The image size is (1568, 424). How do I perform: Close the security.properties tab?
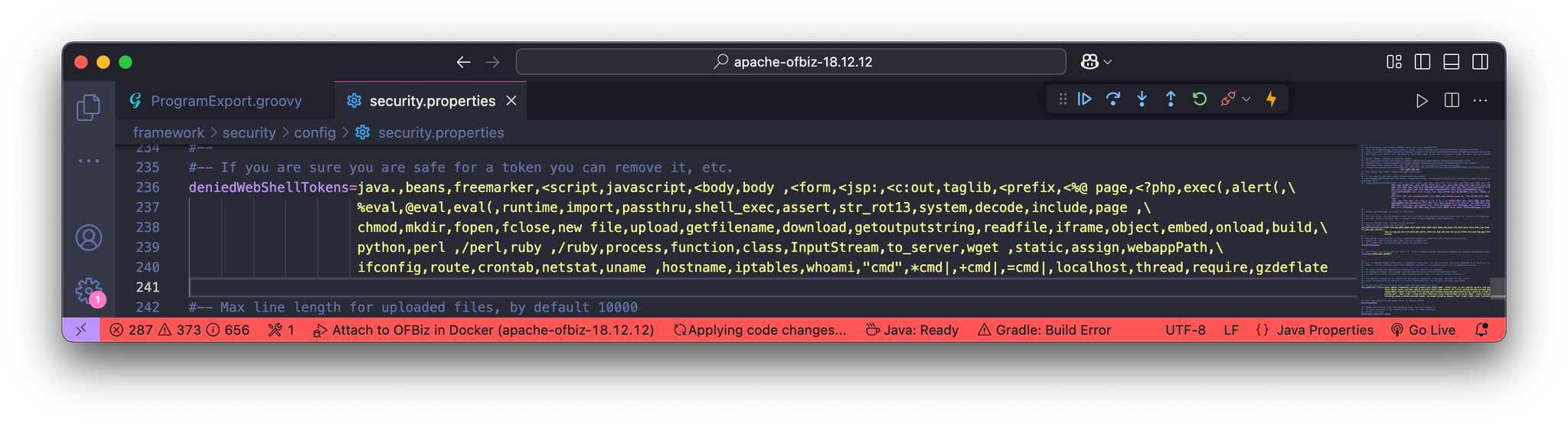511,101
